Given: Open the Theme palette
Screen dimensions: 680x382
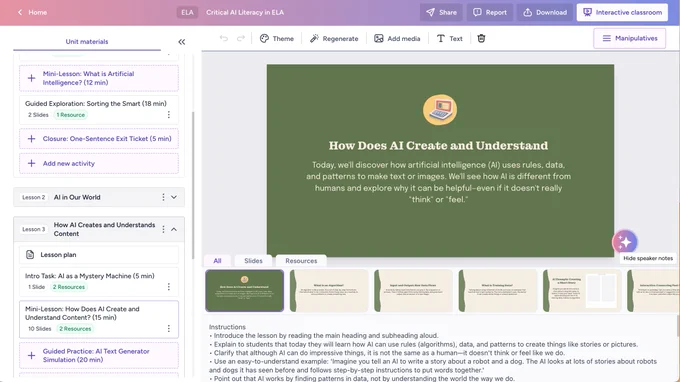Looking at the screenshot, I should click(x=277, y=39).
